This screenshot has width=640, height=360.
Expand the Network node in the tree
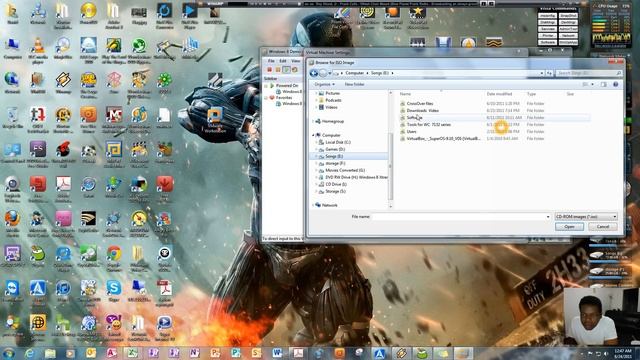313,205
